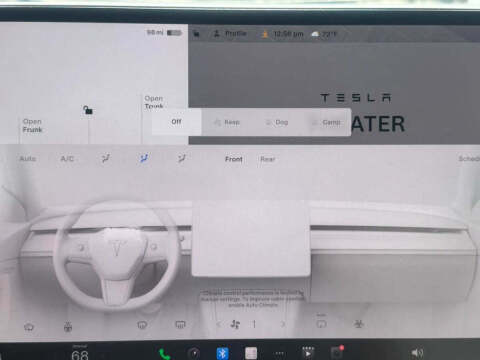Toggle the highlighted blue airflow direction icon
Image resolution: width=480 pixels, height=360 pixels.
[144, 158]
